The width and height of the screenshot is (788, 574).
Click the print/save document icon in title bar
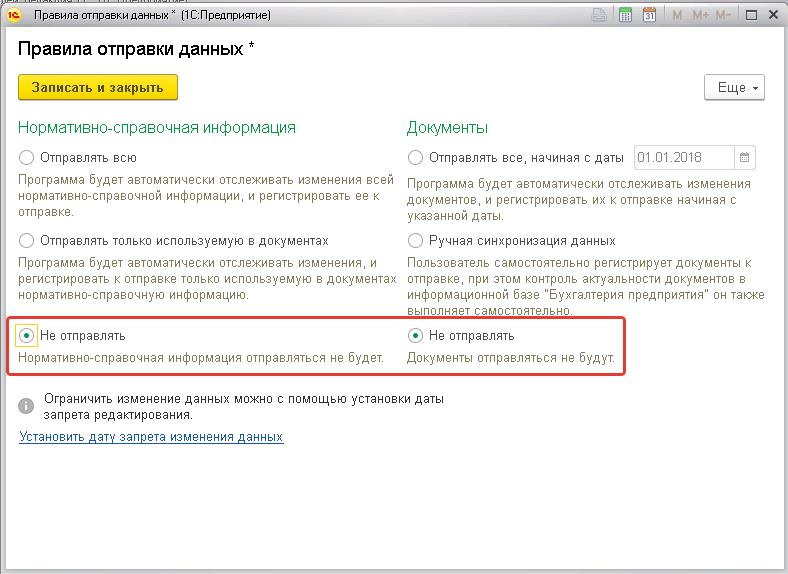coord(600,15)
